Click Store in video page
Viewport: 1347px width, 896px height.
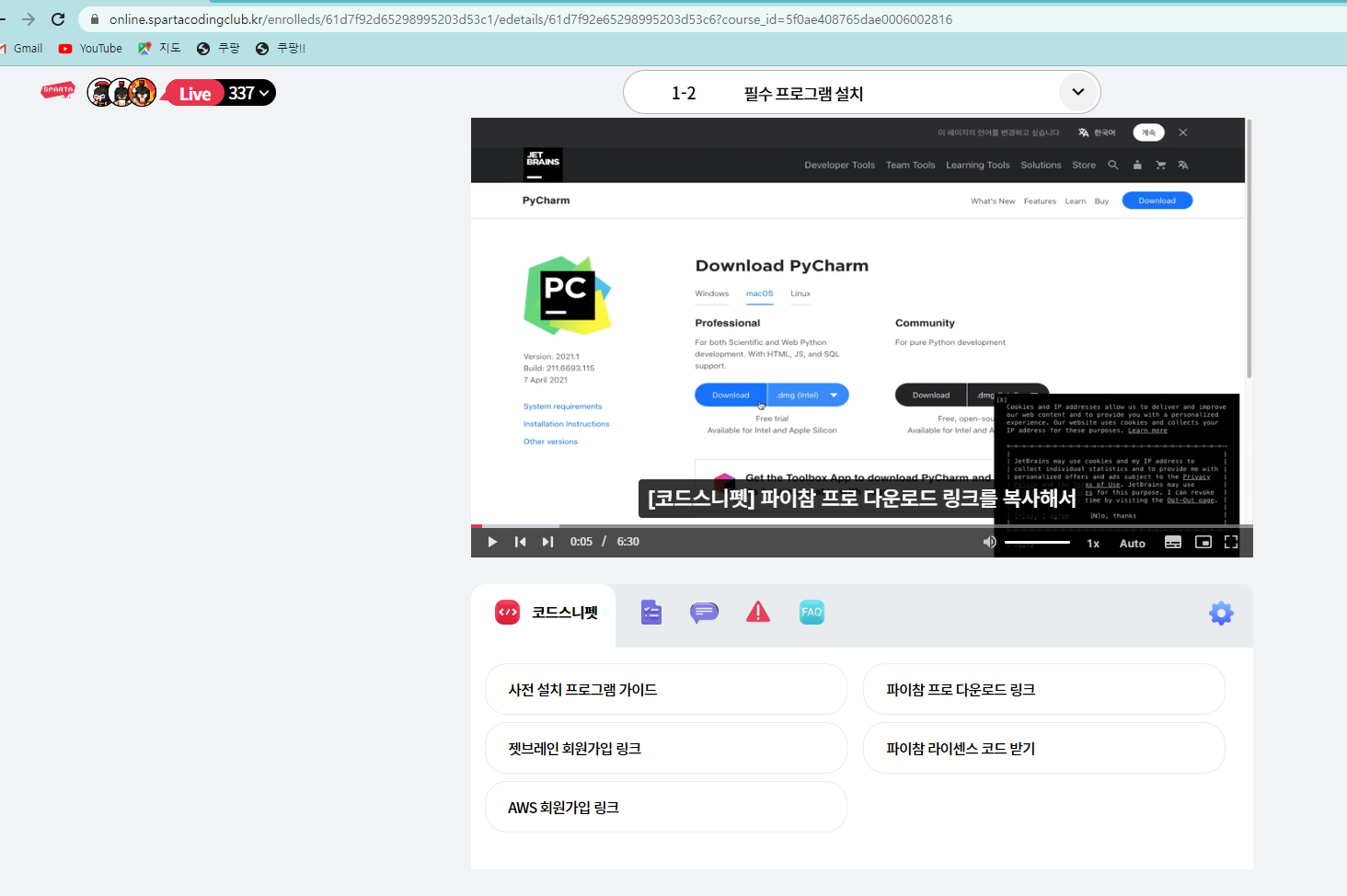tap(1084, 166)
